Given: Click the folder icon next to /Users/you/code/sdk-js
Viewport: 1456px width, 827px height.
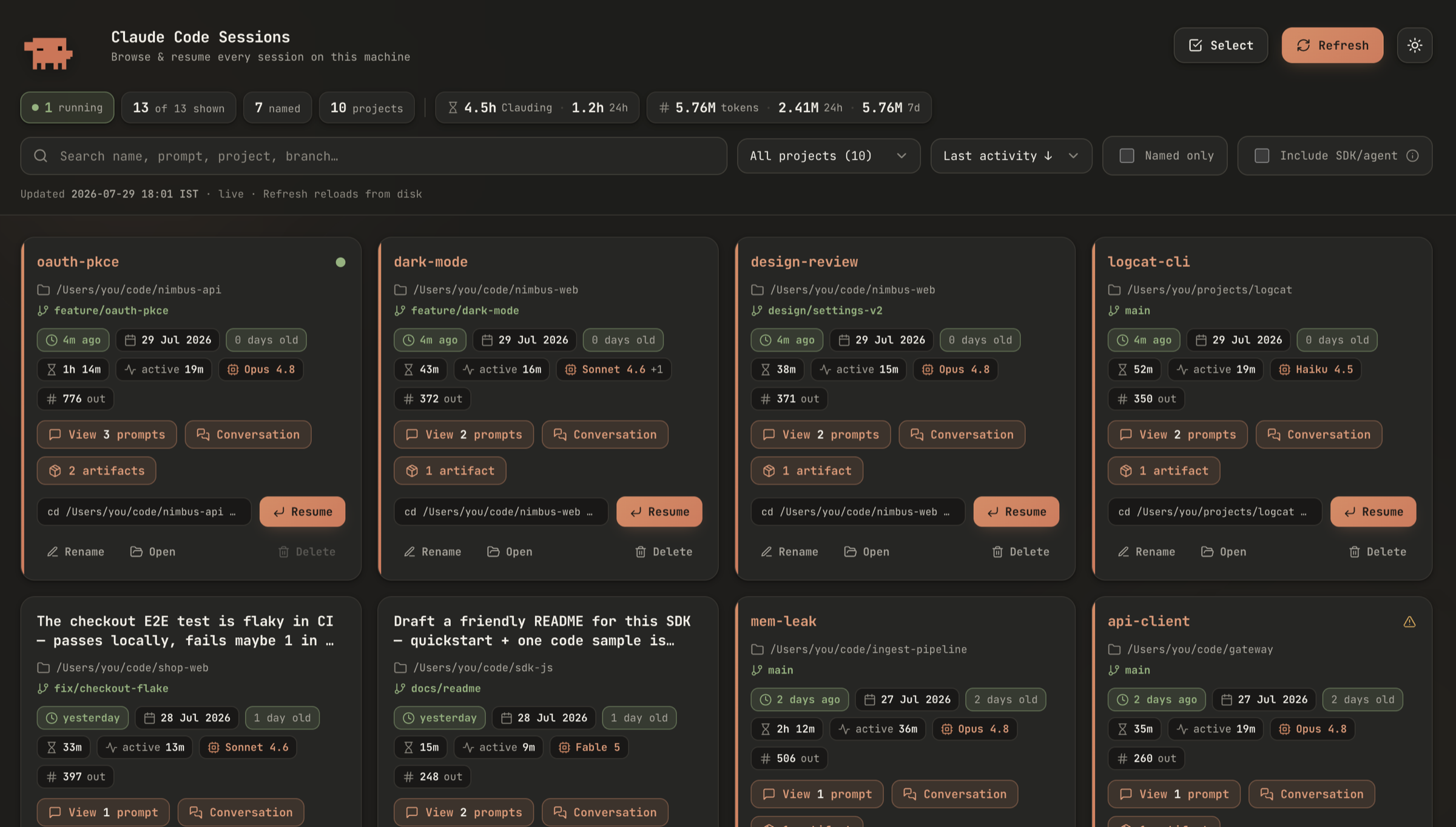Looking at the screenshot, I should [400, 668].
